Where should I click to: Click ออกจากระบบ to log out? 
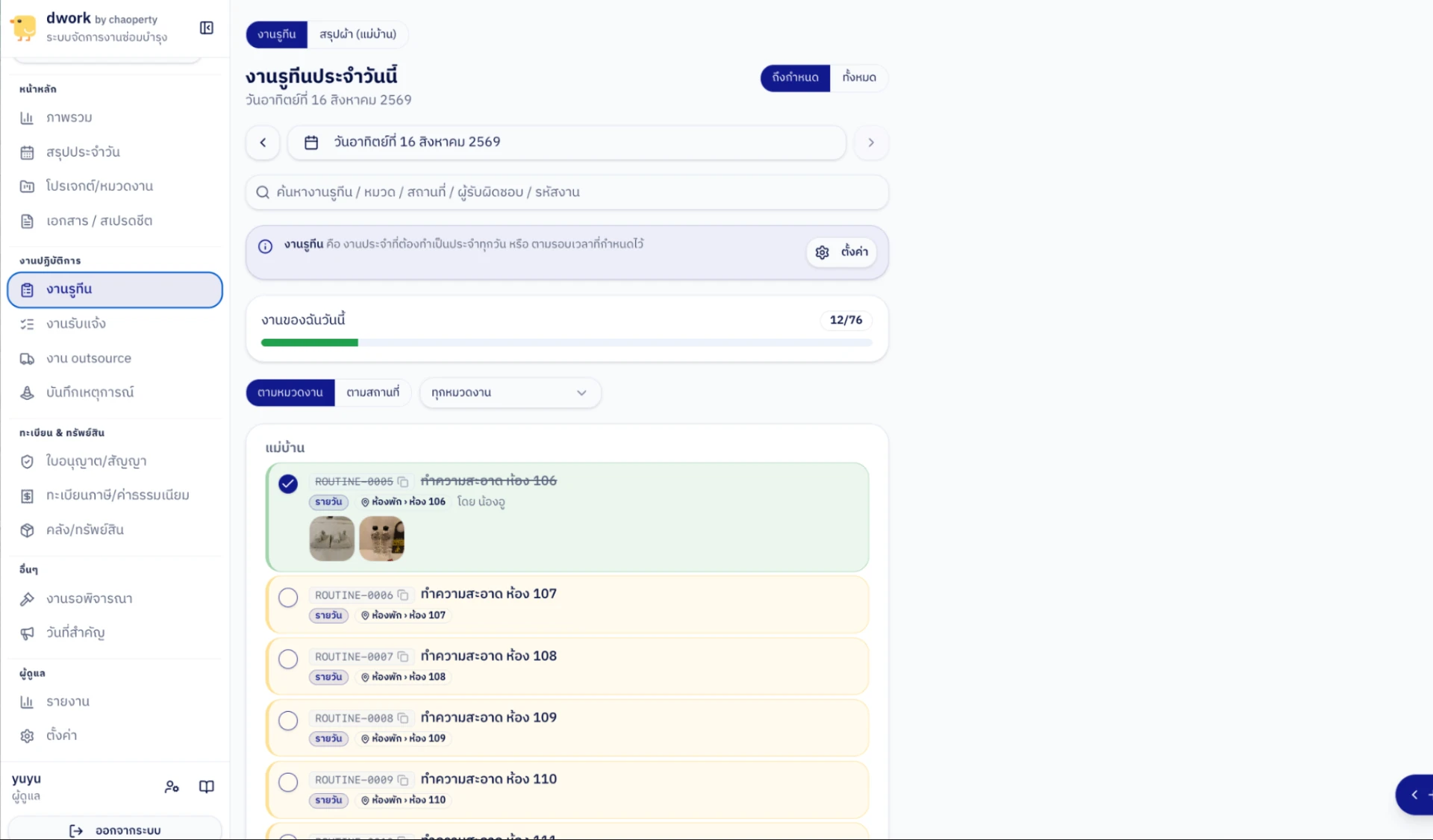pos(115,830)
